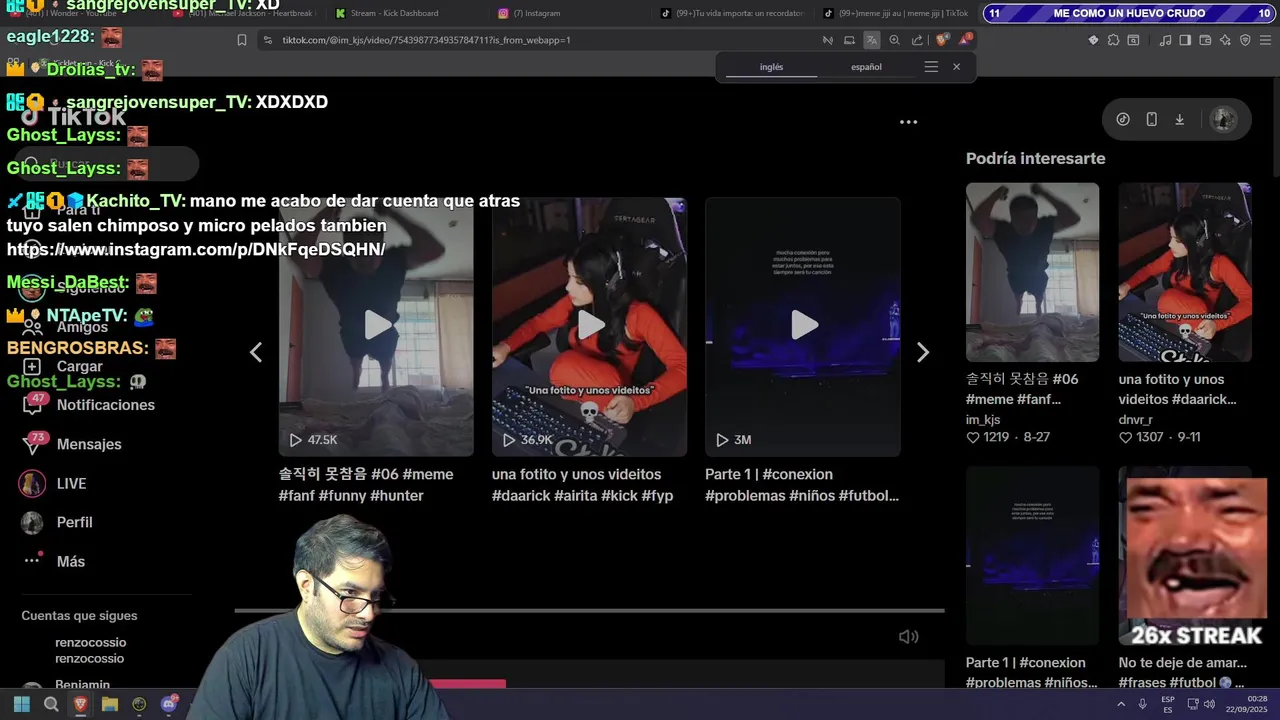
Task: Select the inglés translation tab
Action: [x=771, y=67]
